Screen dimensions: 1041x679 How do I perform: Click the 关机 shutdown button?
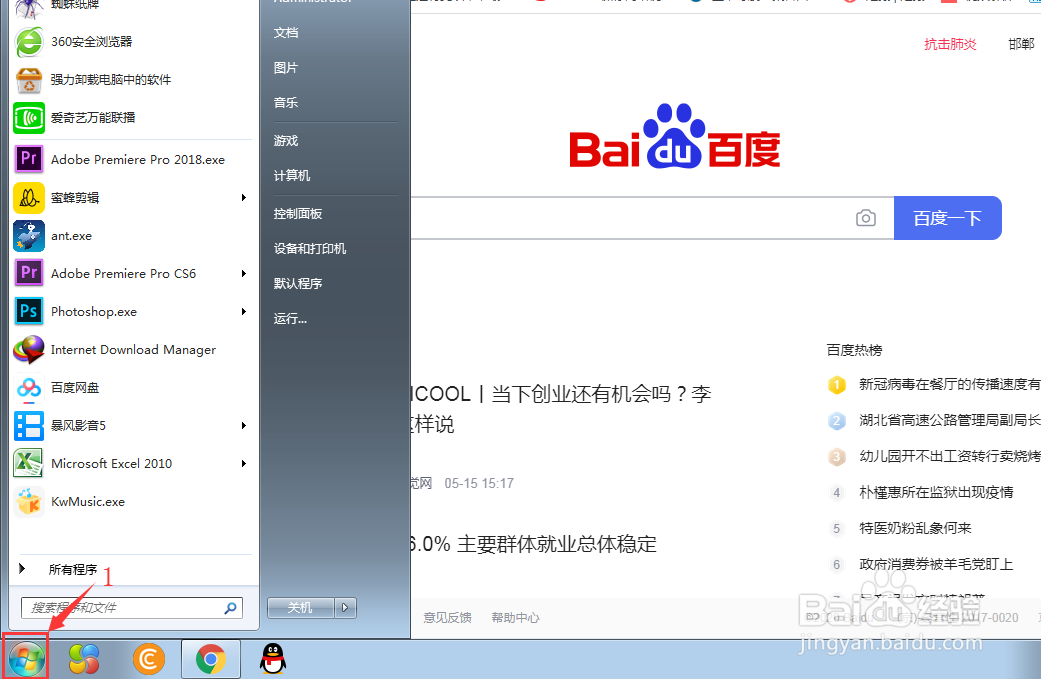[301, 607]
